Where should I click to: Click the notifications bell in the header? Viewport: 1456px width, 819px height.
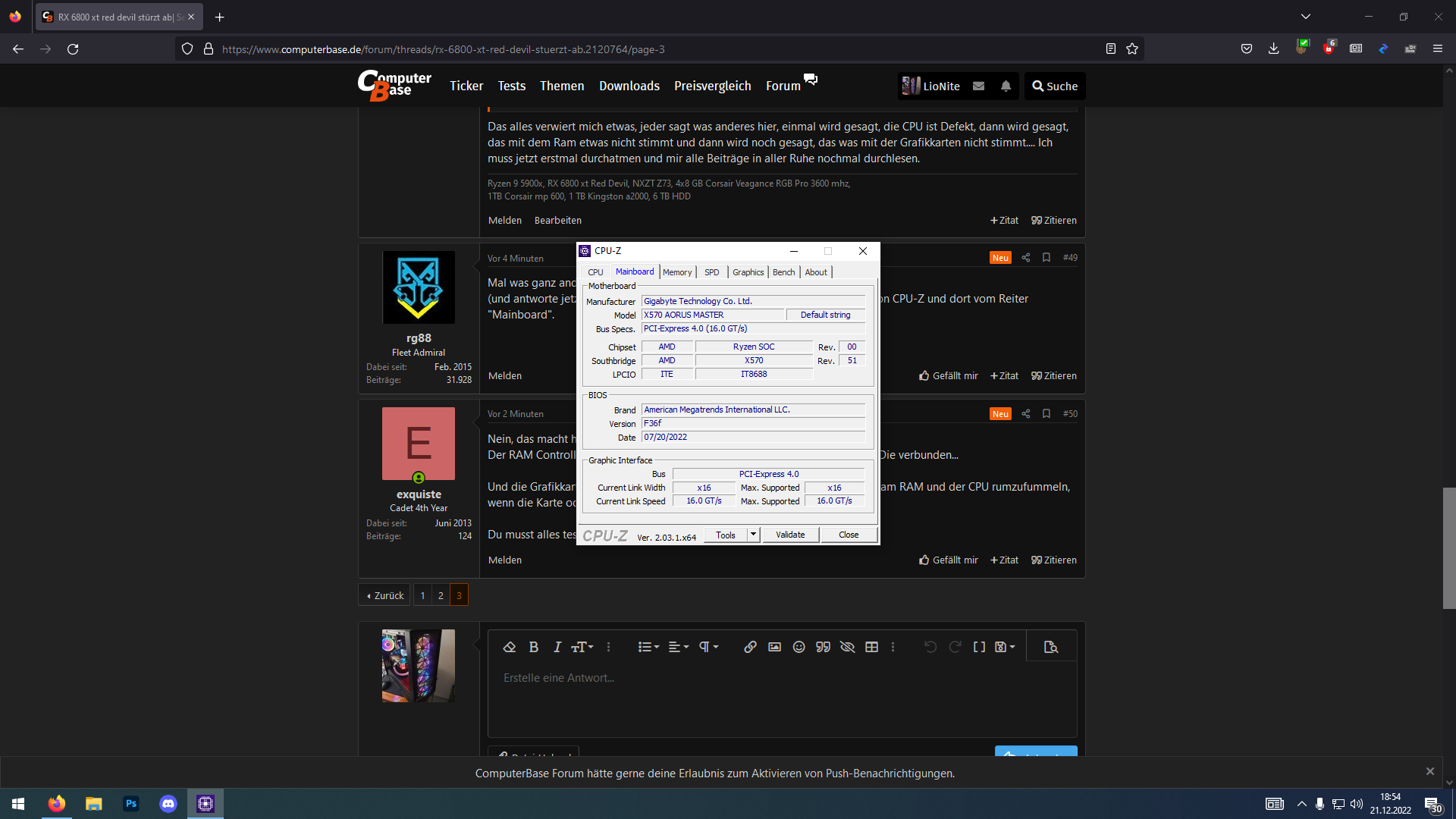(x=1006, y=86)
